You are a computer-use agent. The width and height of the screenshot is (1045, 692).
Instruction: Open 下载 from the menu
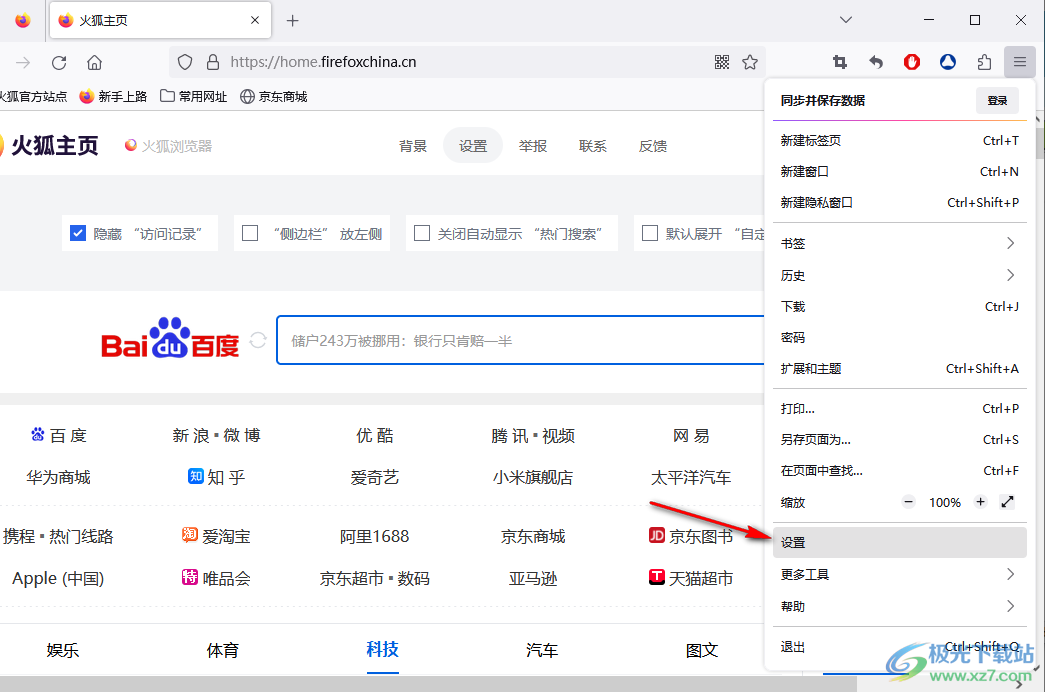899,307
